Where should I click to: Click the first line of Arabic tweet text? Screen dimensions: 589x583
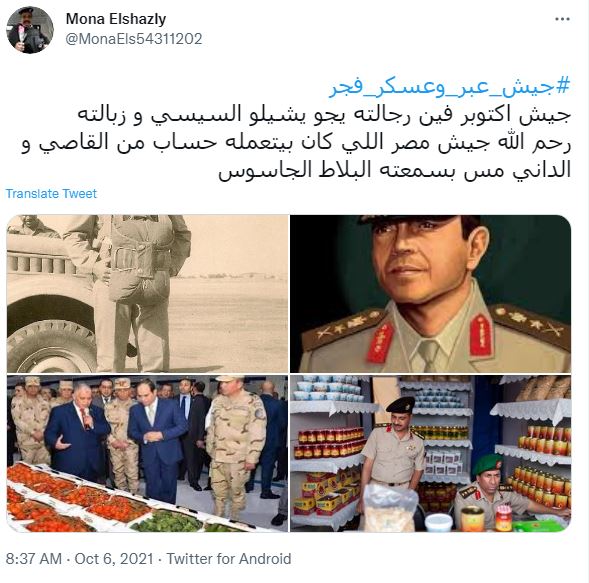[324, 115]
